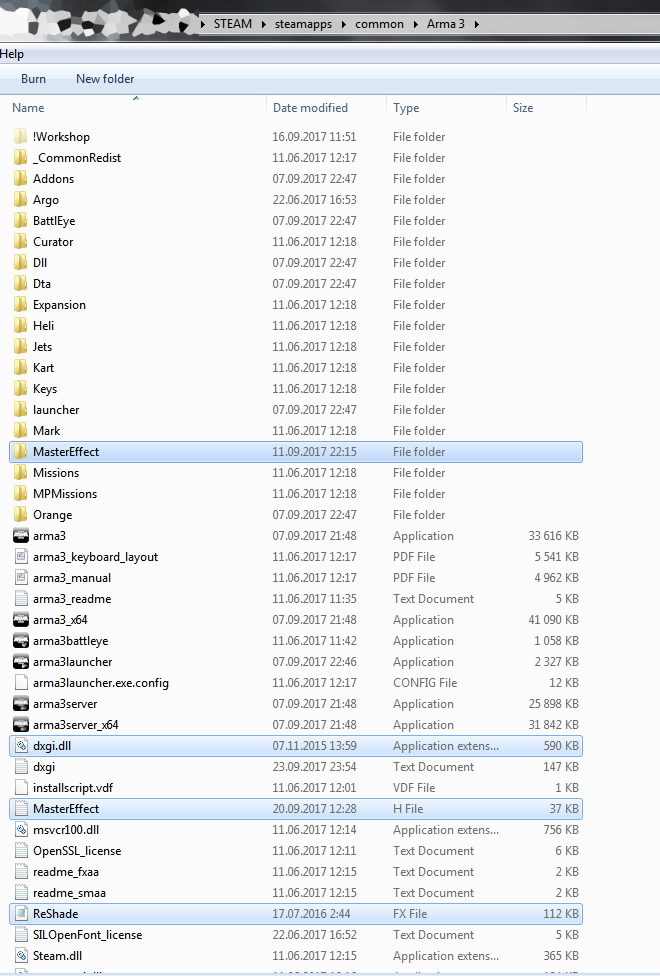Image resolution: width=660 pixels, height=976 pixels.
Task: Select the _CommonRedist folder icon
Action: 21,157
